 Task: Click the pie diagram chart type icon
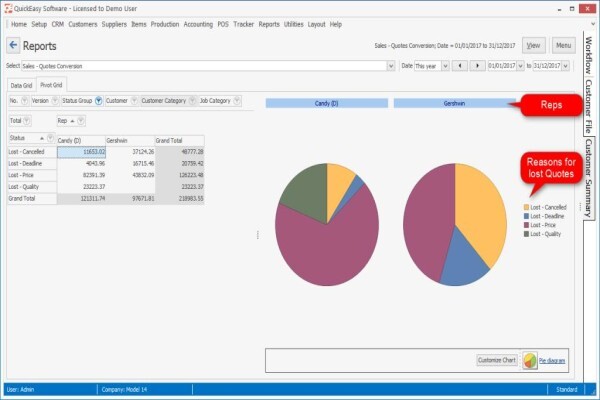tap(530, 361)
